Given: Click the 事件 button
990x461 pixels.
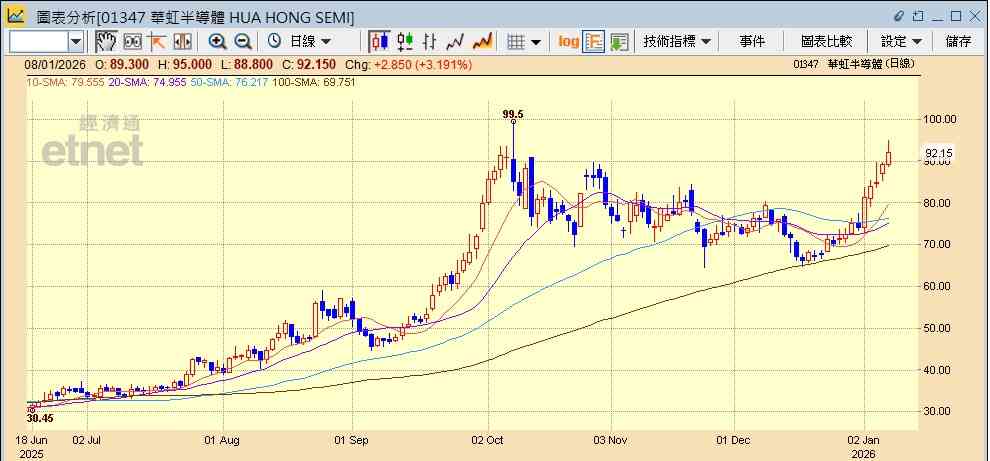Looking at the screenshot, I should (751, 42).
